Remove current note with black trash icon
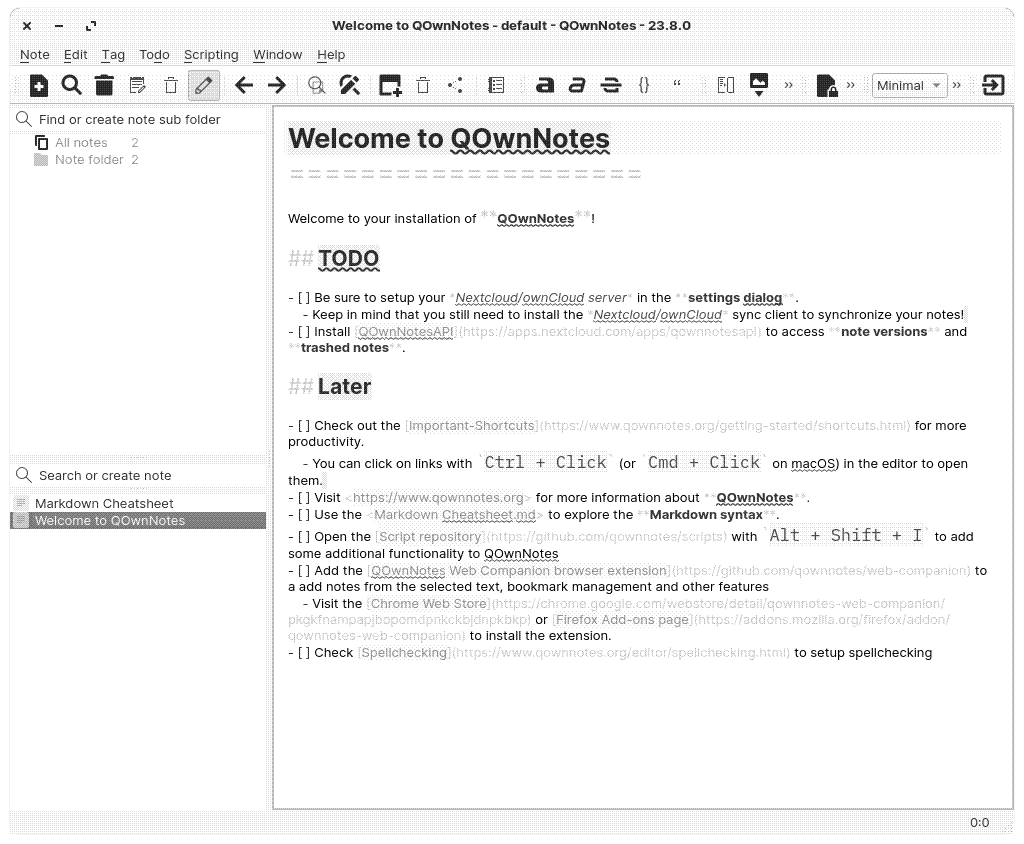The image size is (1024, 844). tap(104, 86)
